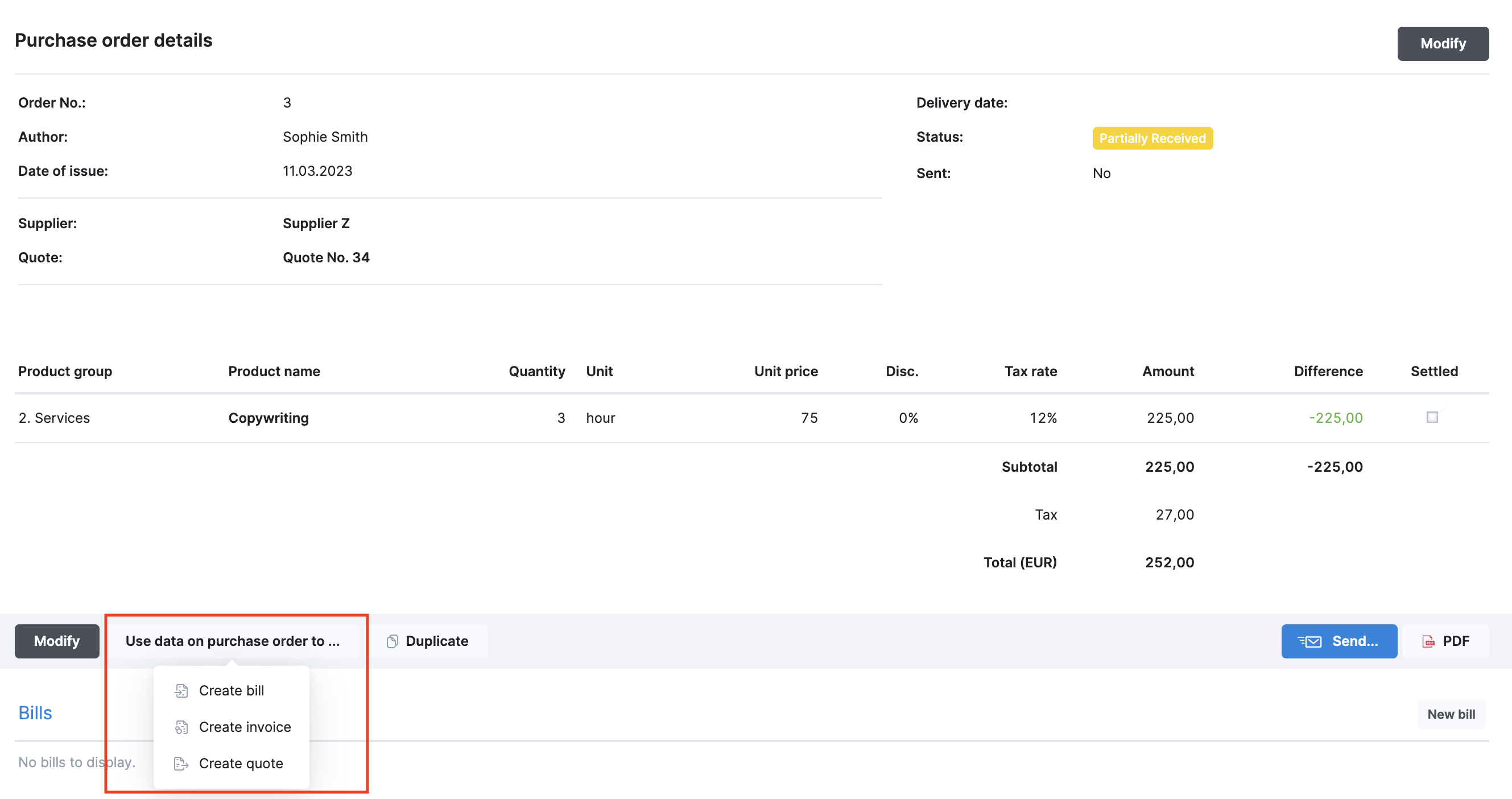Click the Duplicate button
The width and height of the screenshot is (1512, 799).
point(429,640)
